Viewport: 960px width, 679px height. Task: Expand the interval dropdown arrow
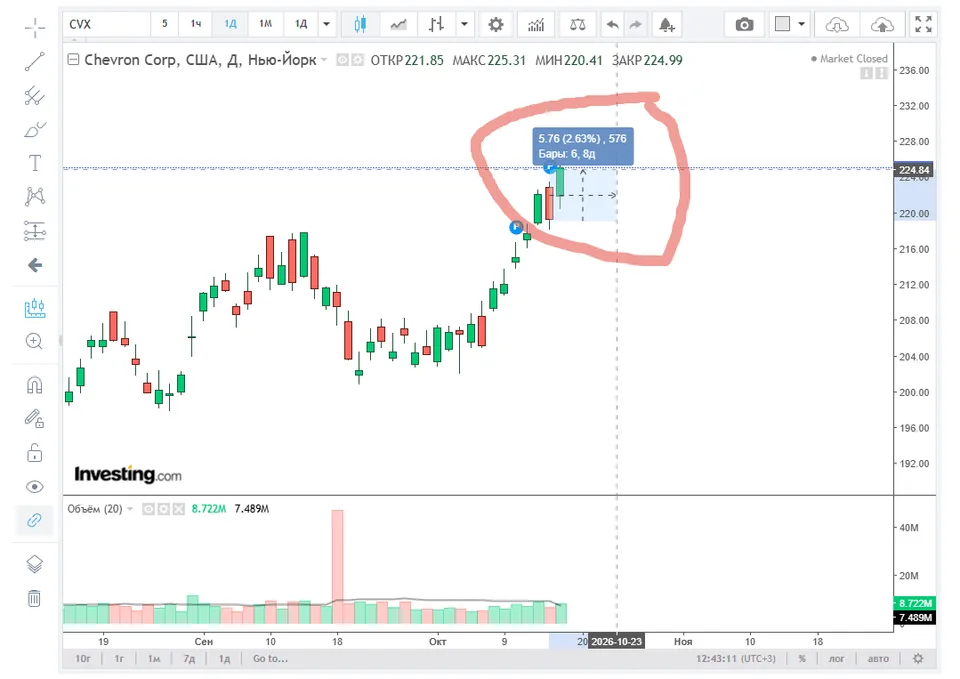[x=326, y=24]
